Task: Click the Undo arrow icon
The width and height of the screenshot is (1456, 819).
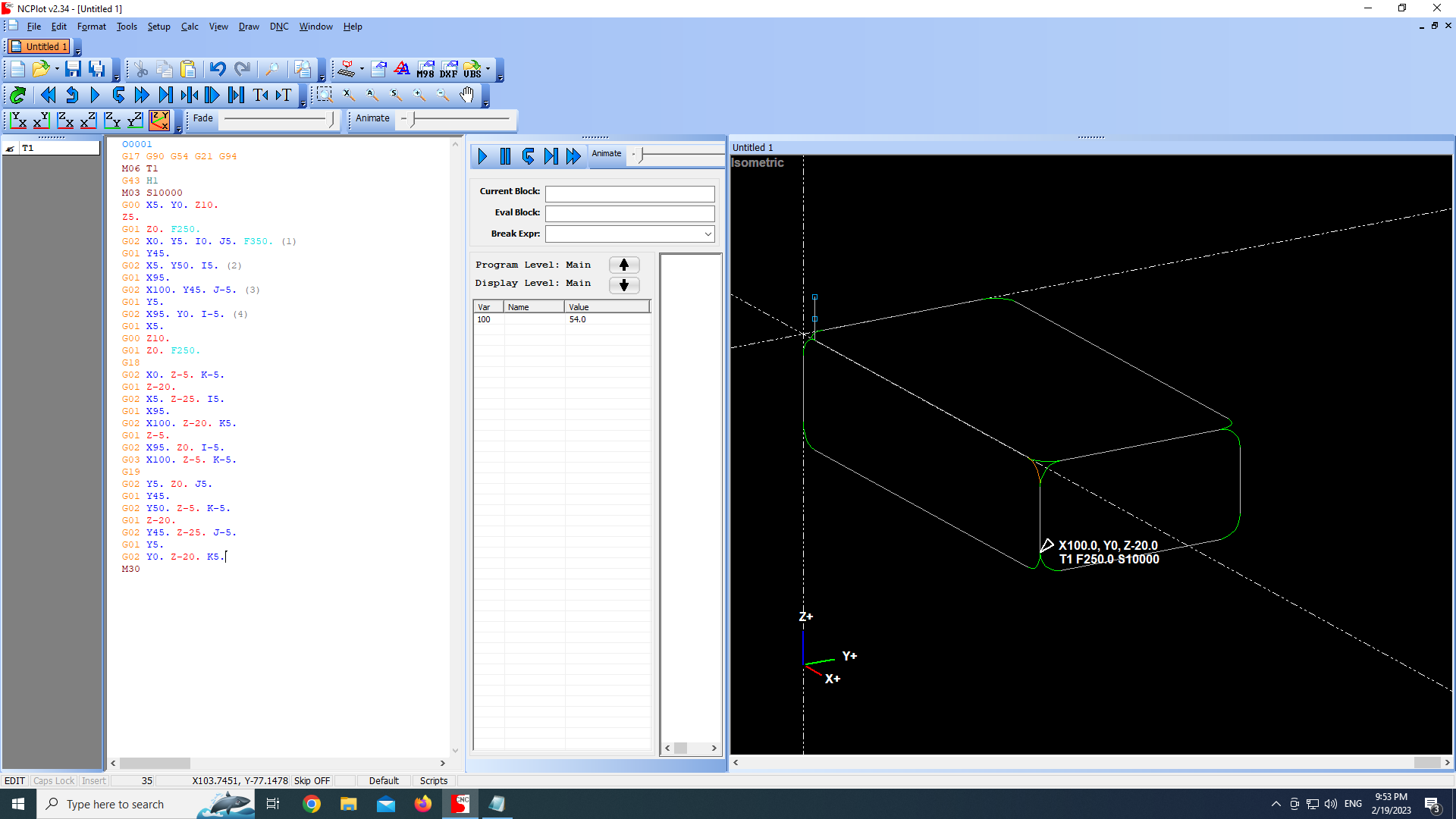Action: 218,70
